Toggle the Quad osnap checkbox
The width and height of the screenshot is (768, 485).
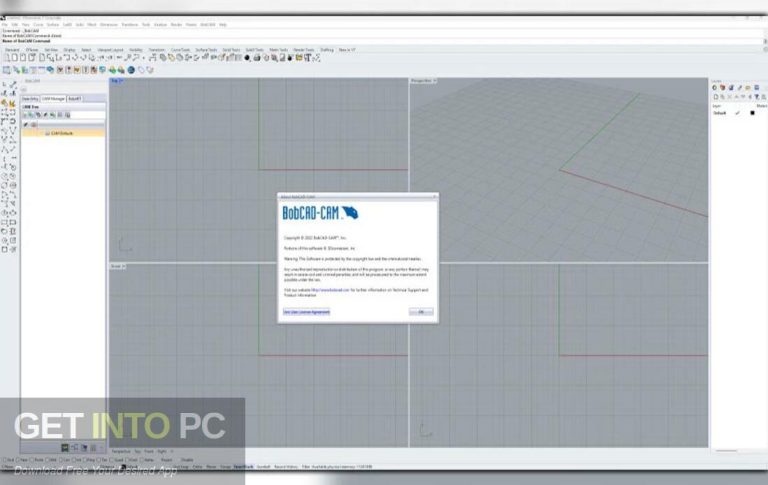111,459
